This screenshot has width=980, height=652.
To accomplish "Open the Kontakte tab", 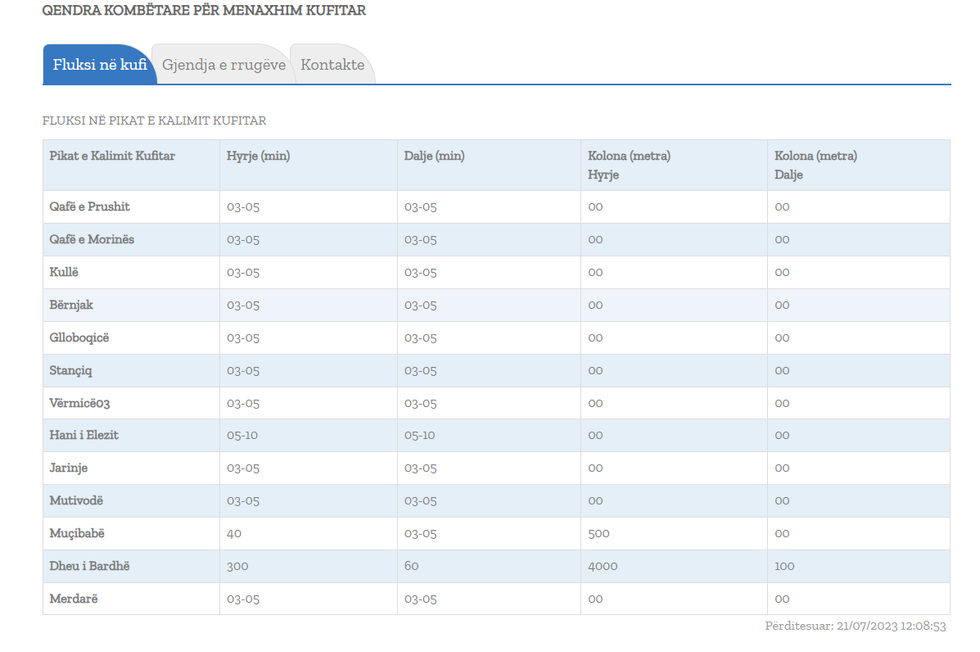I will click(332, 65).
